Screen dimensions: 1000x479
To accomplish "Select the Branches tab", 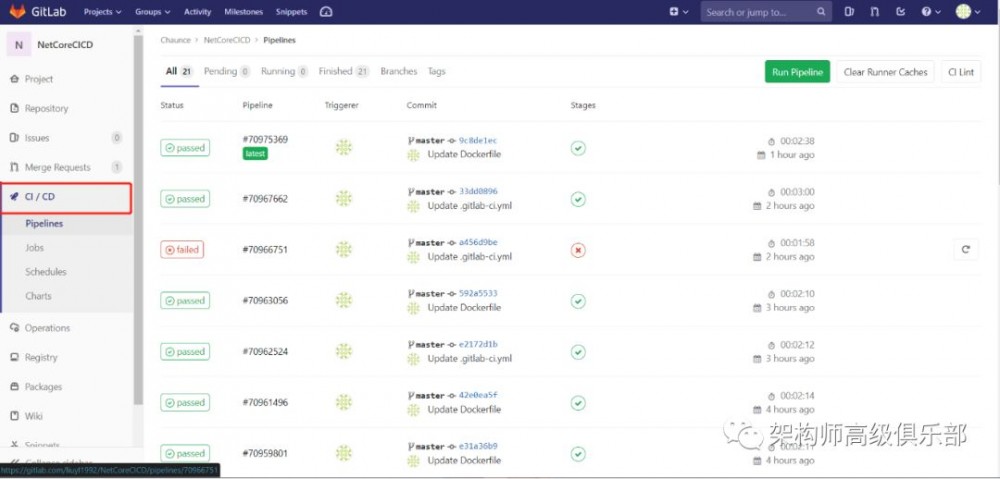I will click(399, 72).
